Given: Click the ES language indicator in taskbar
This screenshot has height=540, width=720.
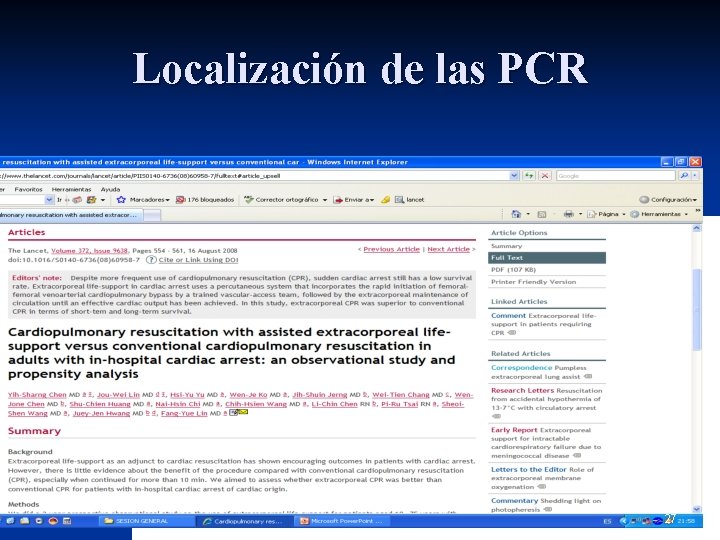Looking at the screenshot, I should tap(608, 521).
